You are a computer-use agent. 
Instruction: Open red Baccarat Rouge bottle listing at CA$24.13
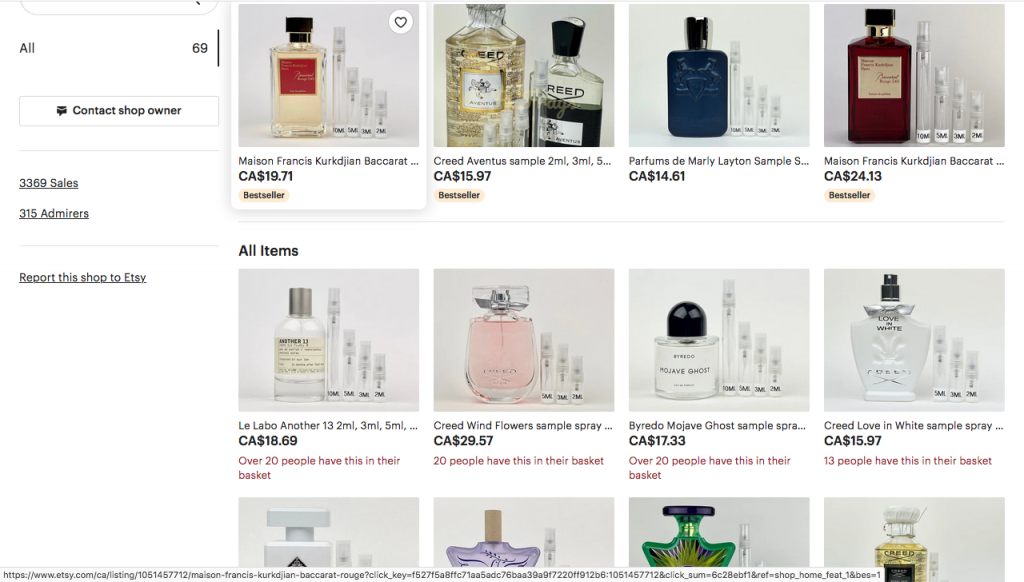click(x=914, y=75)
